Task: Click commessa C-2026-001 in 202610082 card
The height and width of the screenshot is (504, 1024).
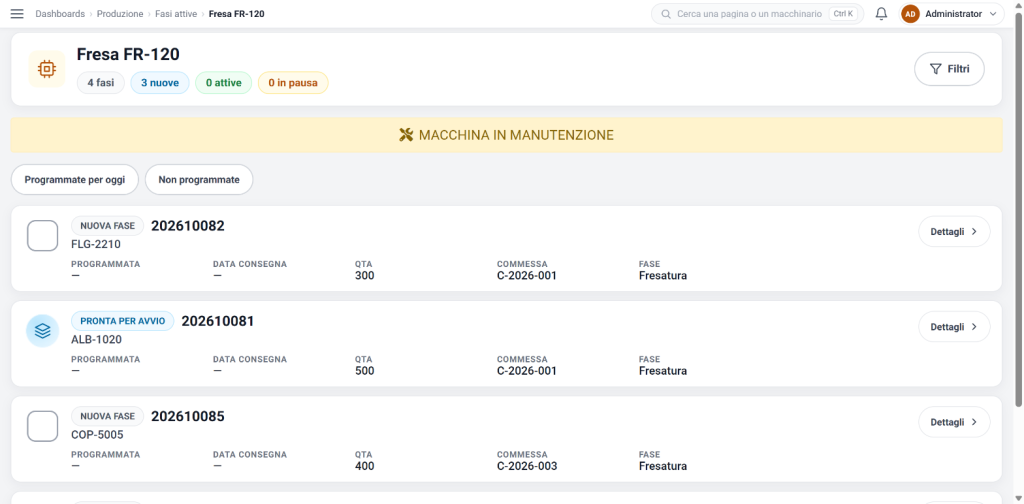Action: (527, 276)
